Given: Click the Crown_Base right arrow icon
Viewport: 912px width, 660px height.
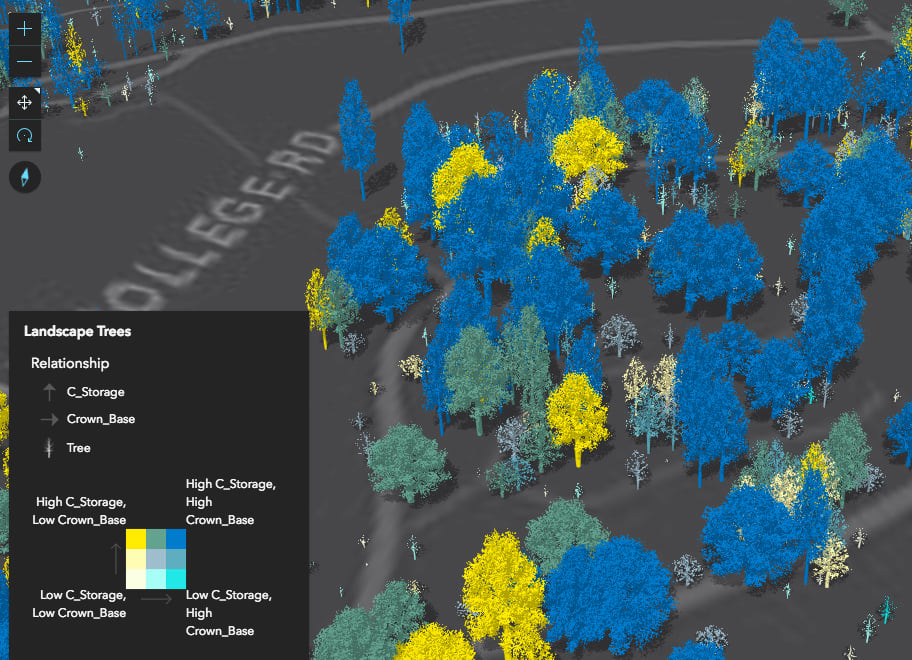Looking at the screenshot, I should (49, 419).
